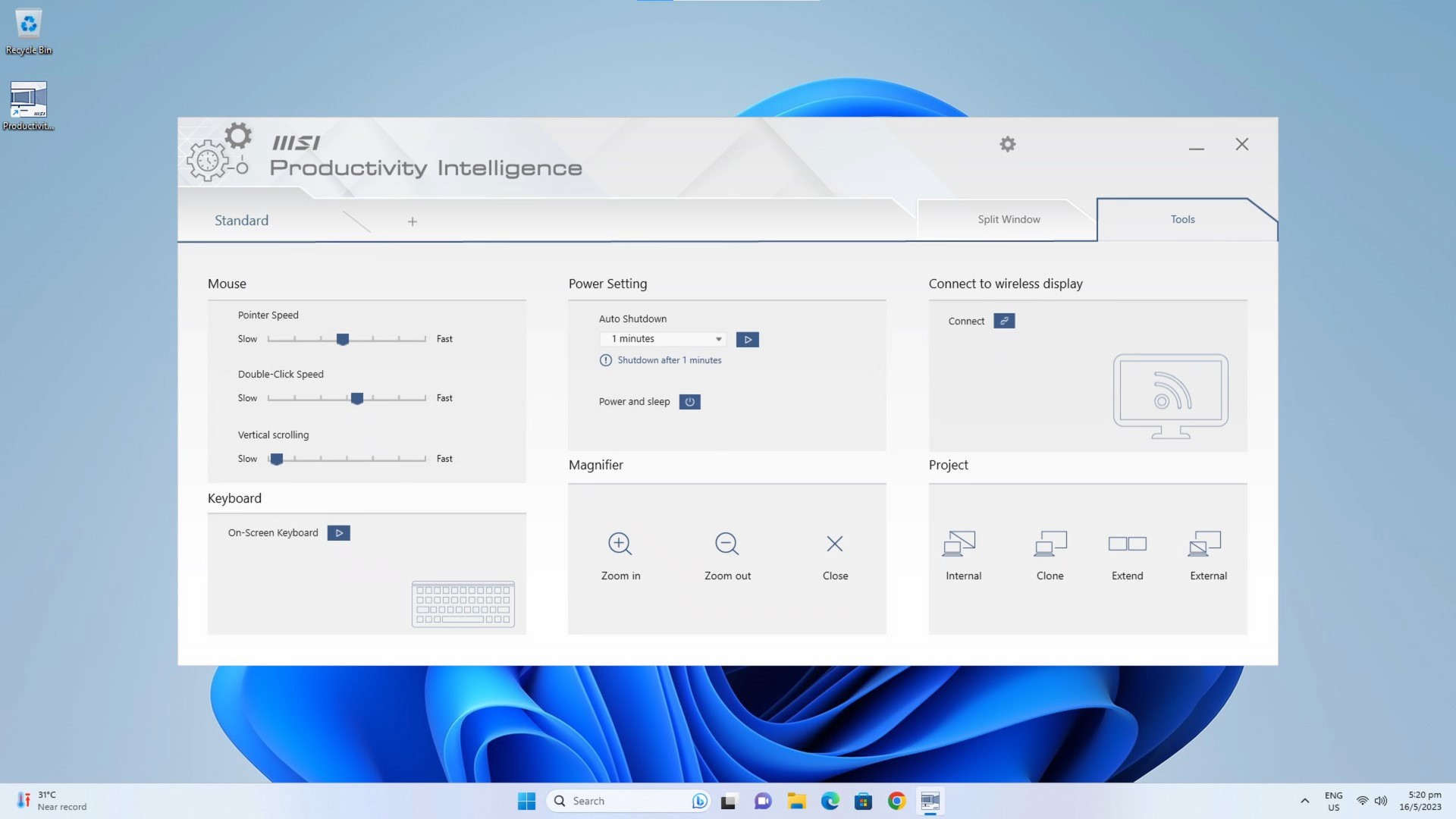Click taskbar Search box
The height and width of the screenshot is (819, 1456).
628,801
